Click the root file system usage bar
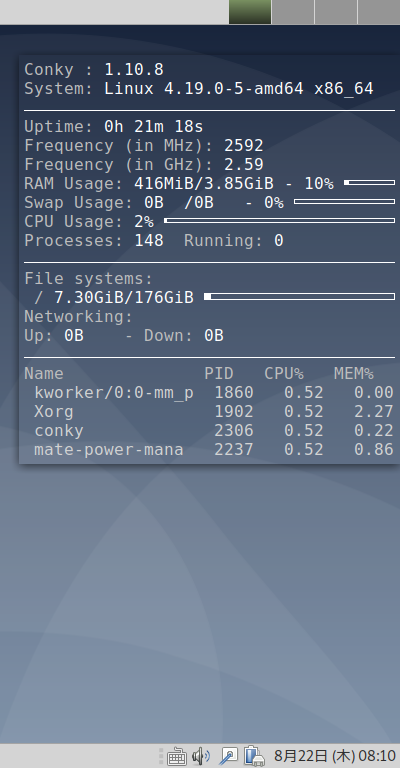Image resolution: width=400 pixels, height=768 pixels. pos(299,296)
